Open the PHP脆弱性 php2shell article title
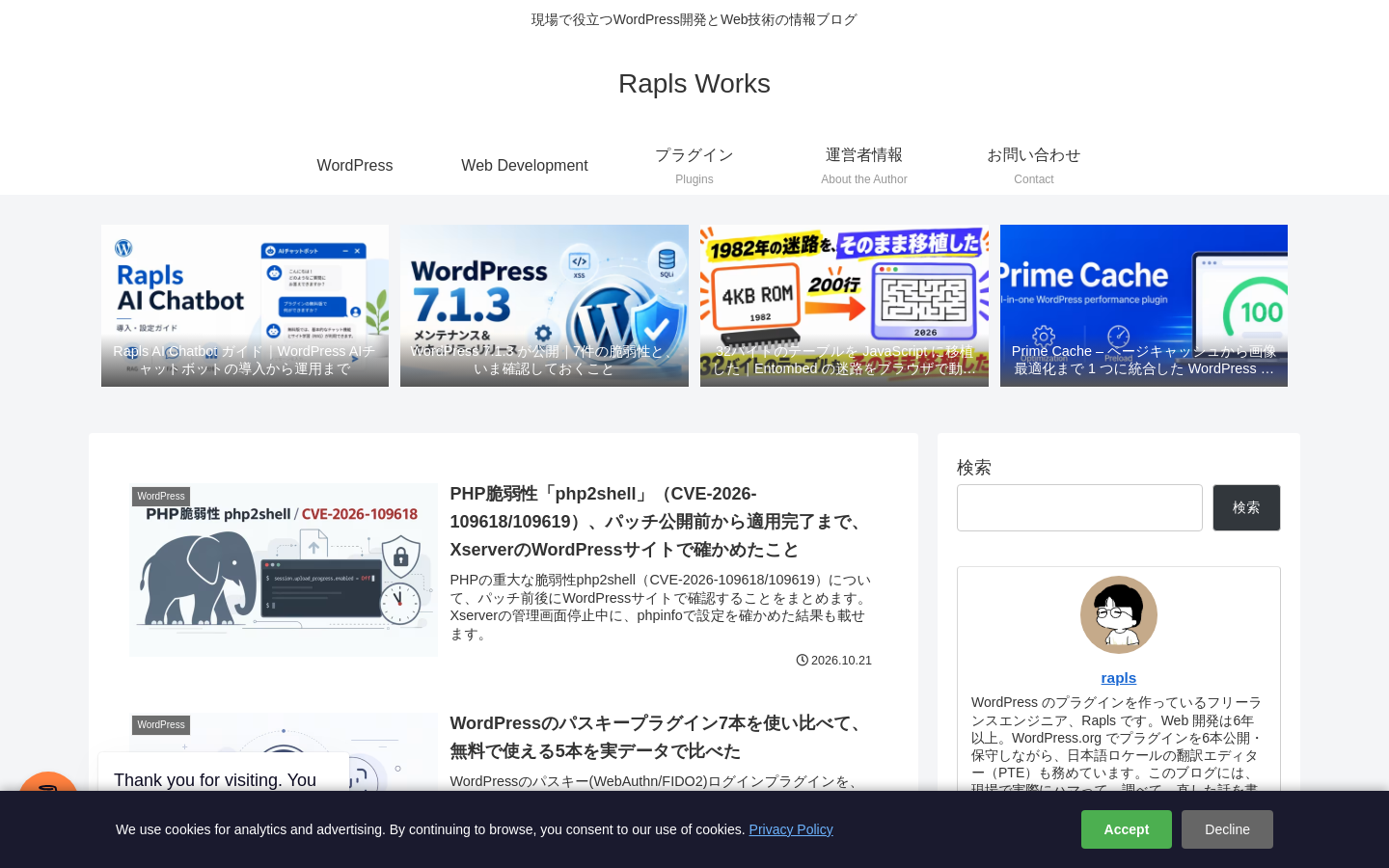Screen dimensions: 1389x868 [660, 522]
